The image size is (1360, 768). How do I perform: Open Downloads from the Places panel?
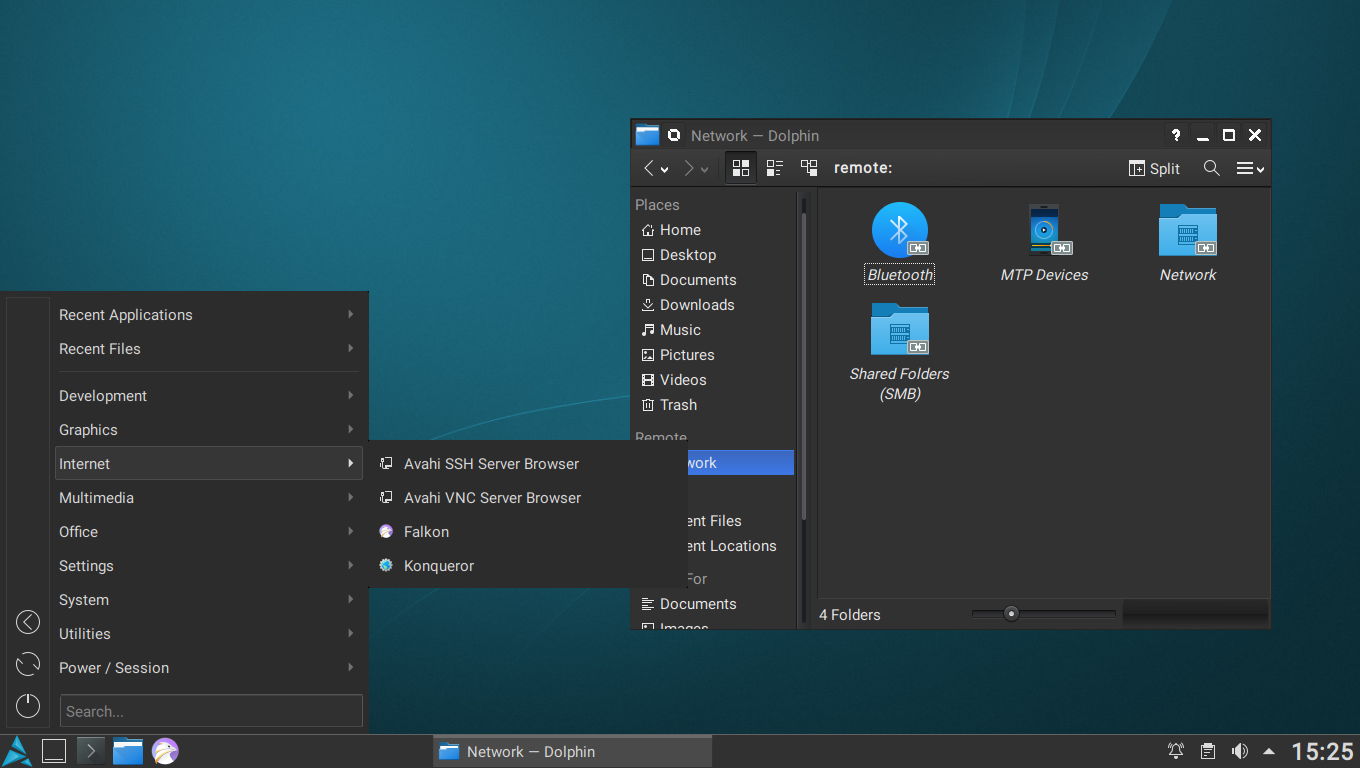695,304
